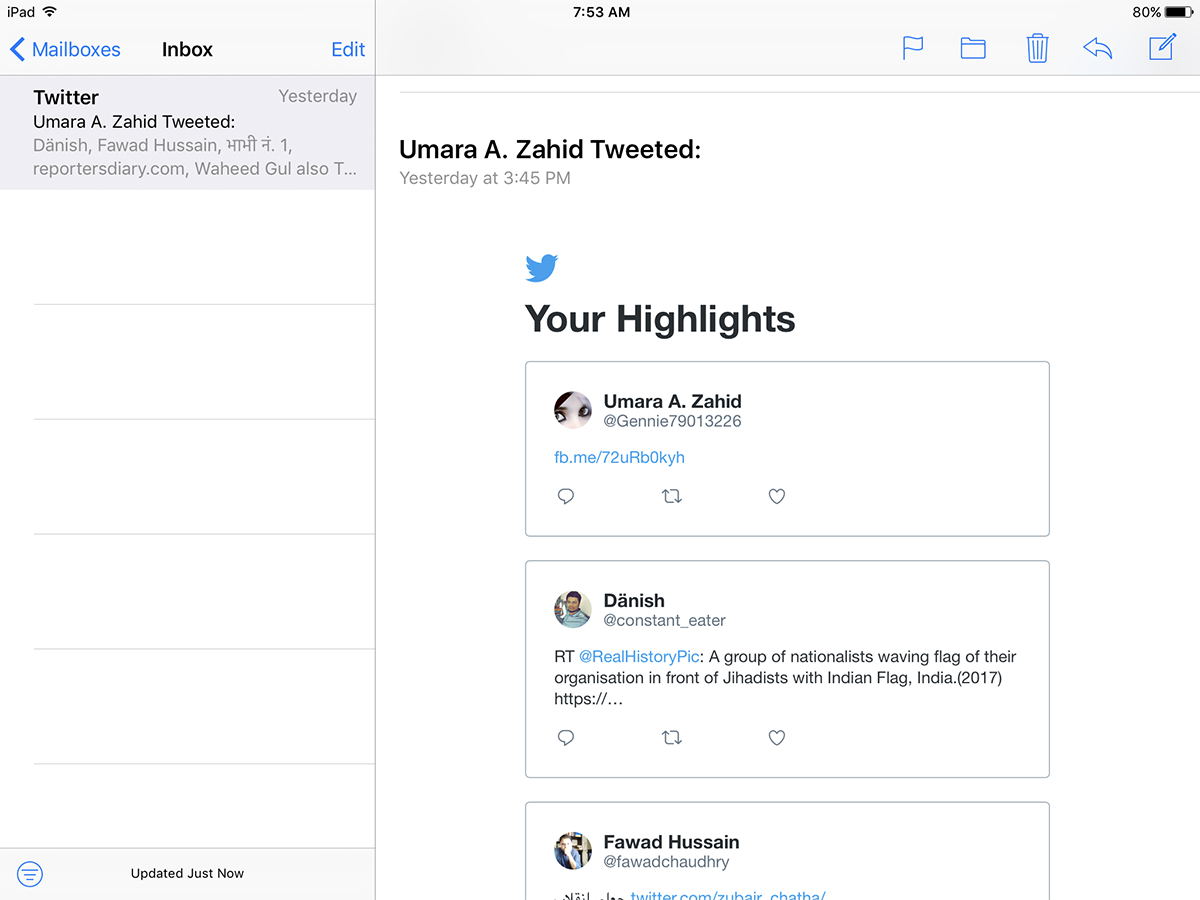Screen dimensions: 1200x900
Task: Reply to Umara A. Zahid's tweet
Action: click(x=566, y=496)
